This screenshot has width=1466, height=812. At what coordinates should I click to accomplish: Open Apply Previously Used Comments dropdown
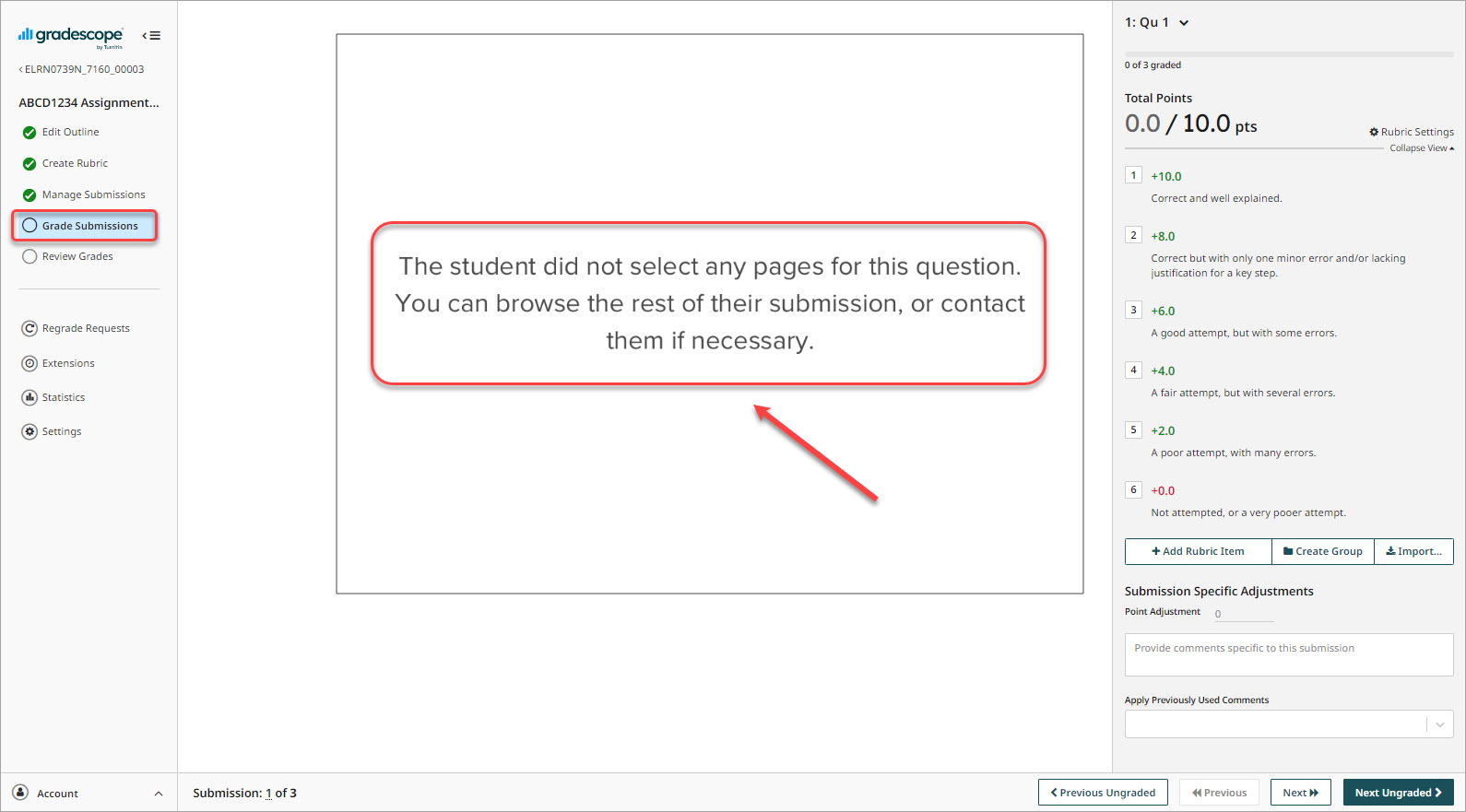tap(1289, 724)
